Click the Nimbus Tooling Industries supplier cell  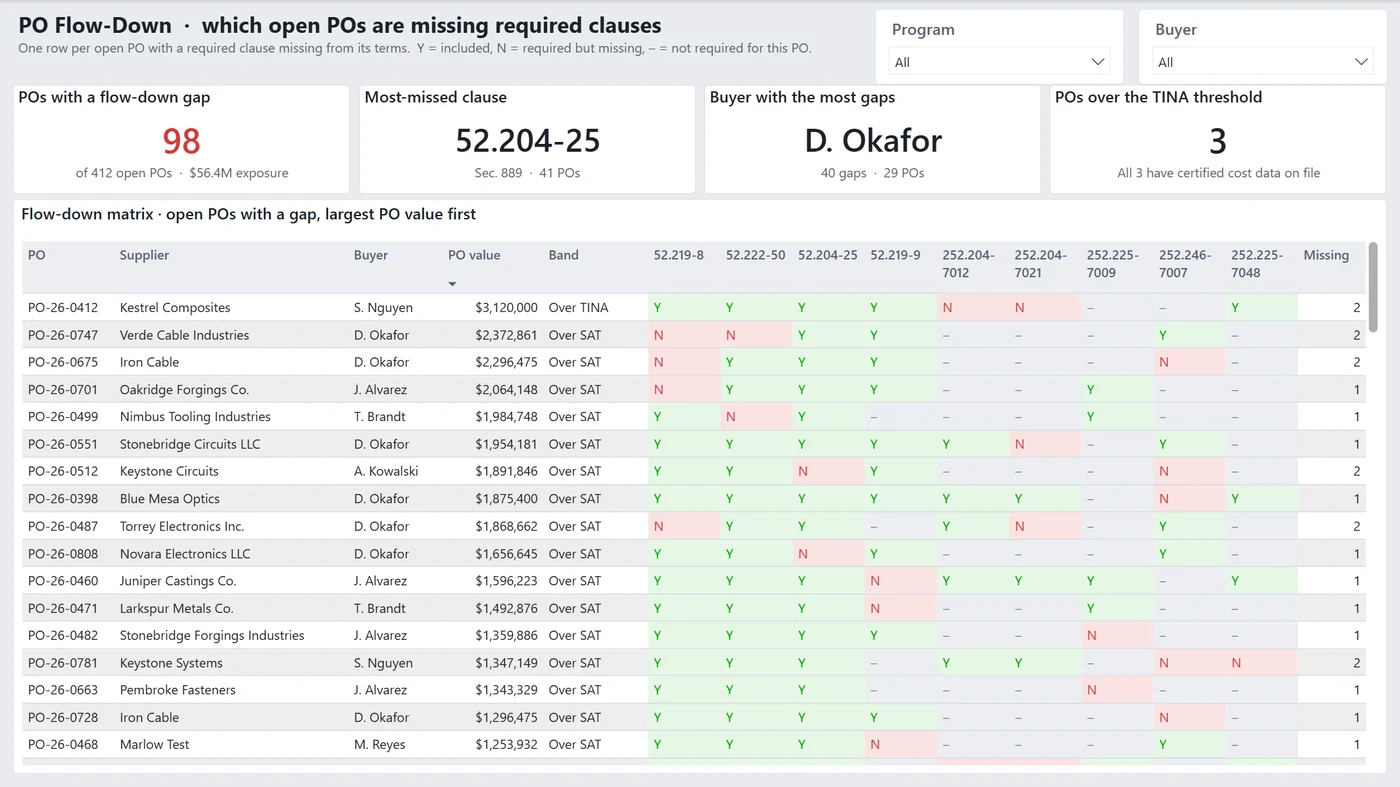coord(195,417)
